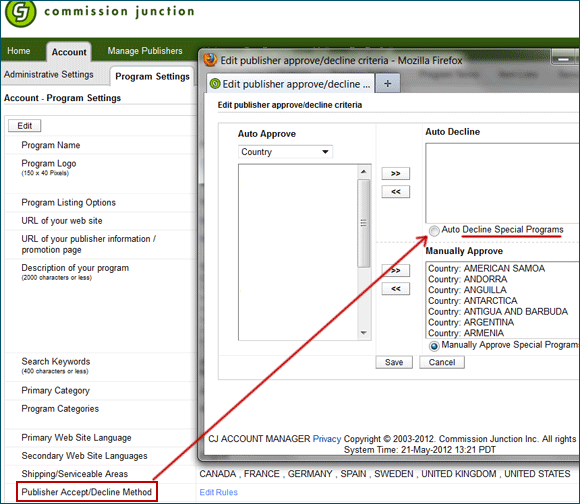This screenshot has height=504, width=580.
Task: Select Country: ARGENTINA in the list
Action: click(471, 322)
